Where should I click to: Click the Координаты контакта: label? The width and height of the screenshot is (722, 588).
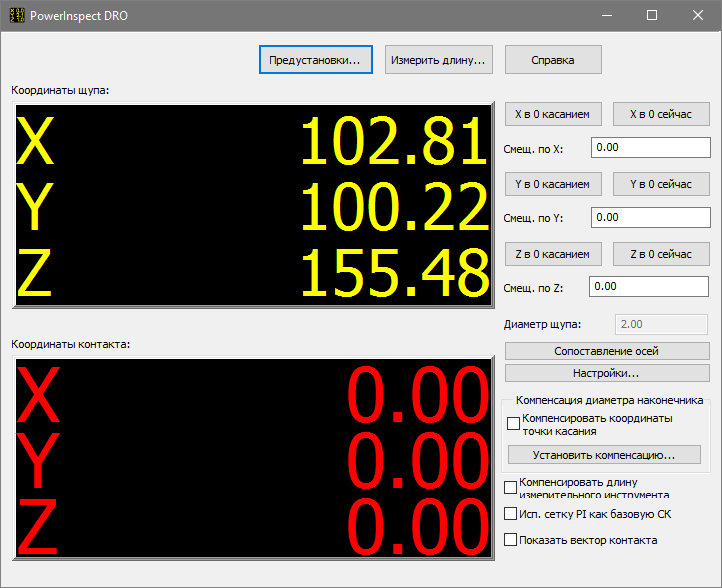click(x=70, y=344)
